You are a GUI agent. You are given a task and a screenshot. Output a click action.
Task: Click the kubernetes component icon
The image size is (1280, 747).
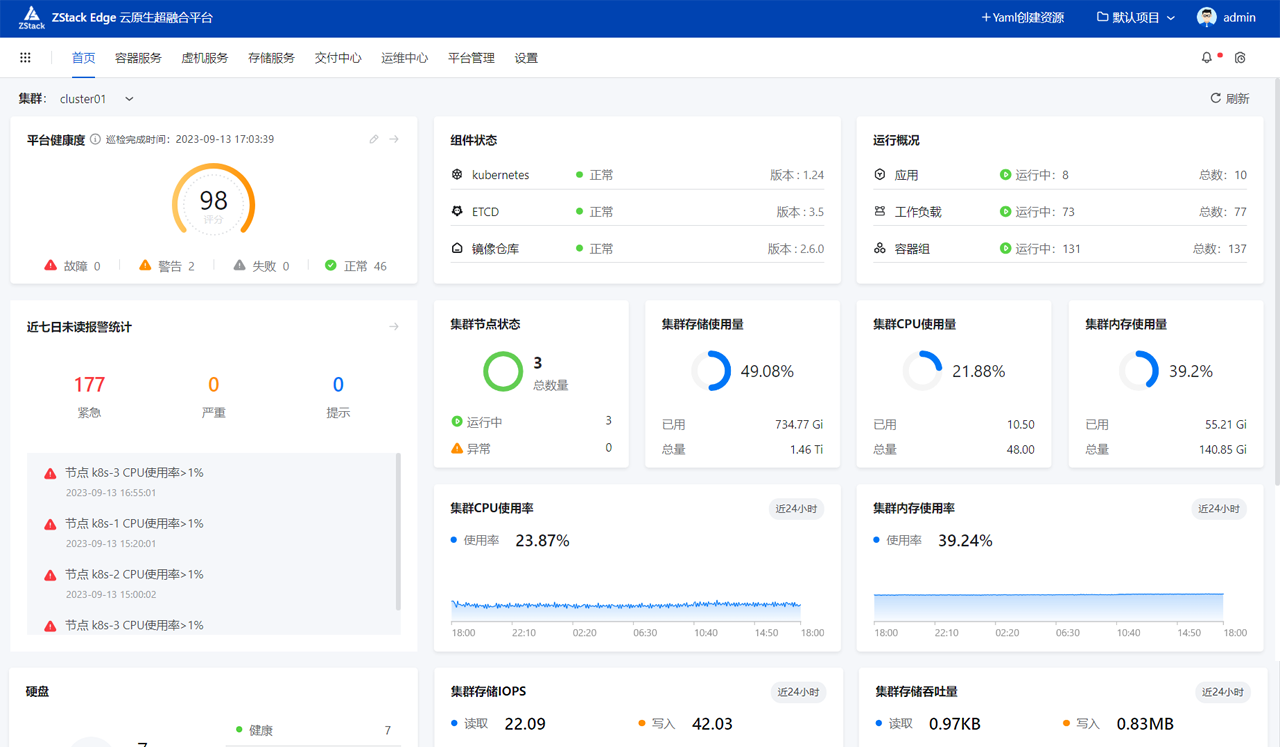457,174
